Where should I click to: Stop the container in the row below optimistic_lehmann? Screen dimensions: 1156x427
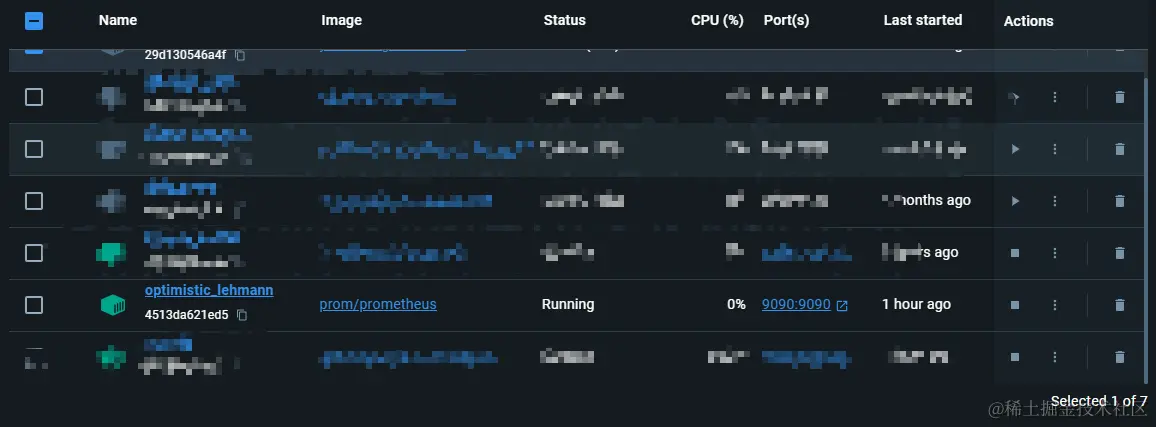point(1015,357)
